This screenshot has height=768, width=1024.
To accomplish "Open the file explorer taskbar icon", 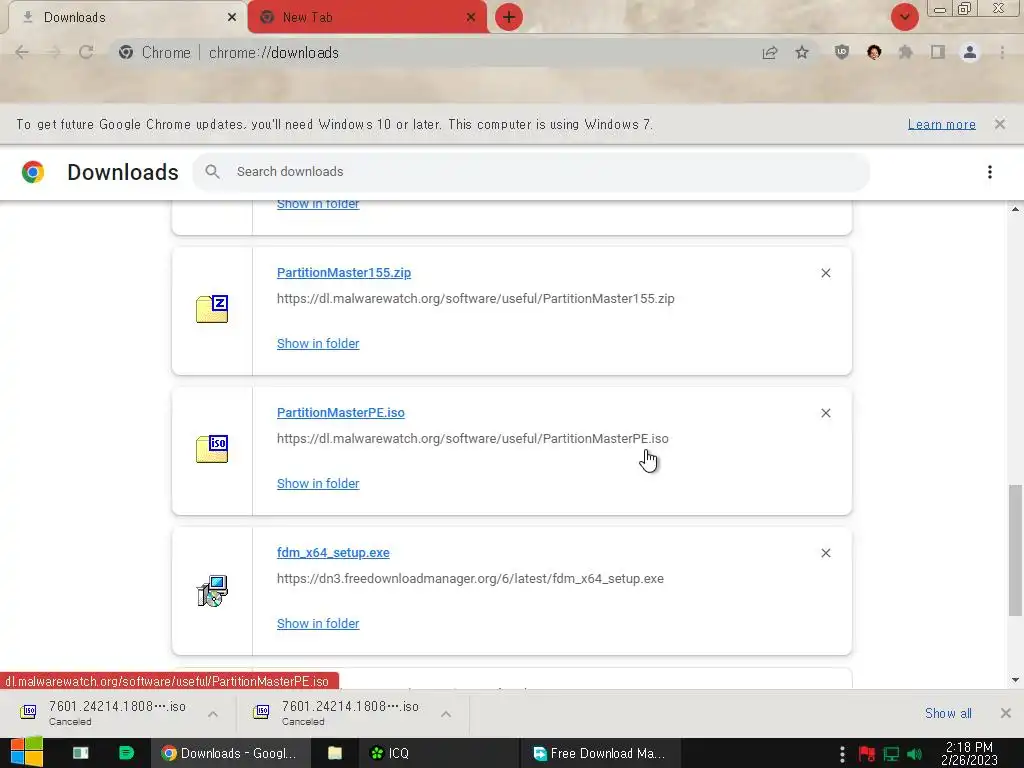I will [335, 753].
